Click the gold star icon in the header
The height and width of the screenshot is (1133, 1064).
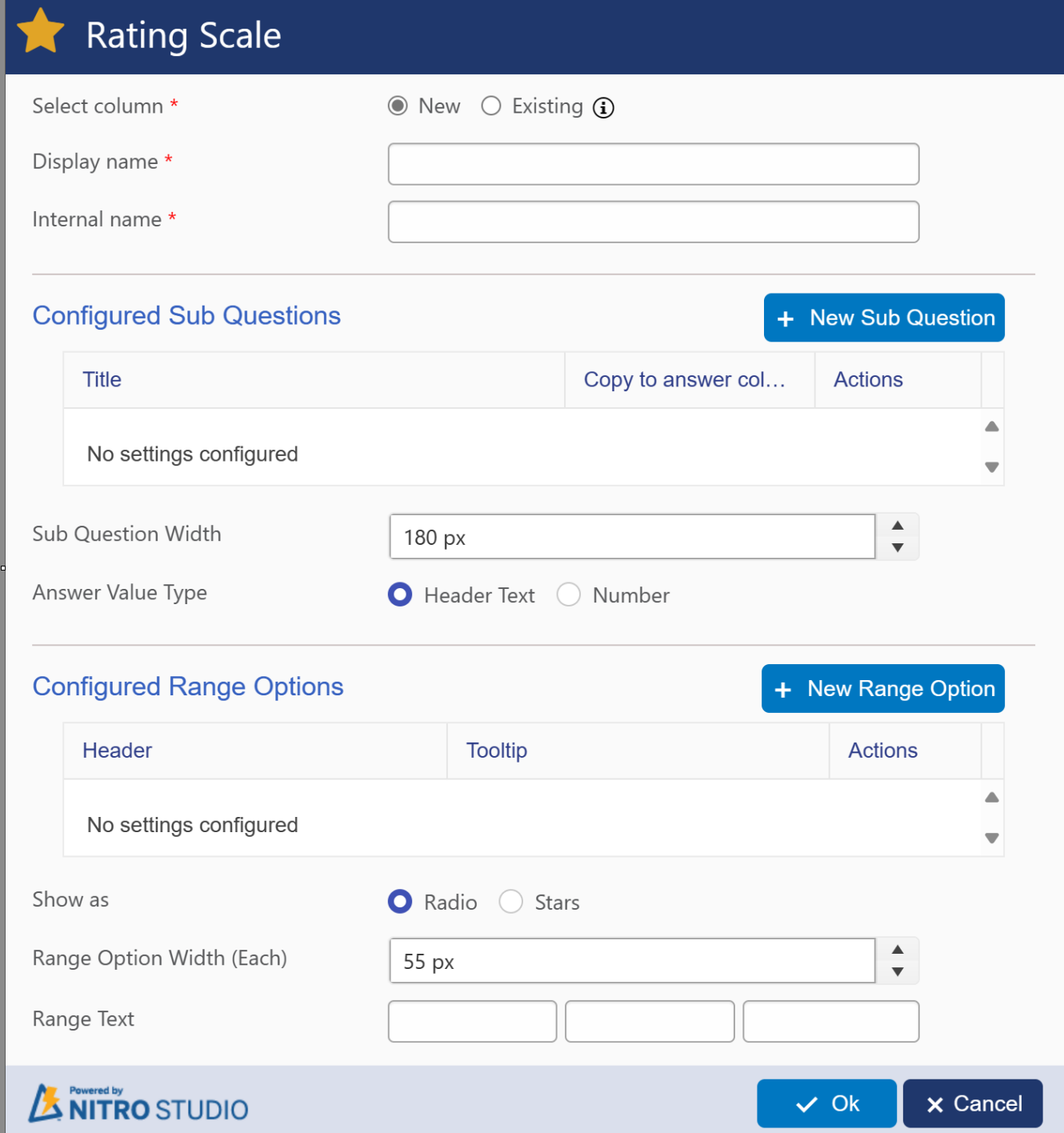point(41,31)
